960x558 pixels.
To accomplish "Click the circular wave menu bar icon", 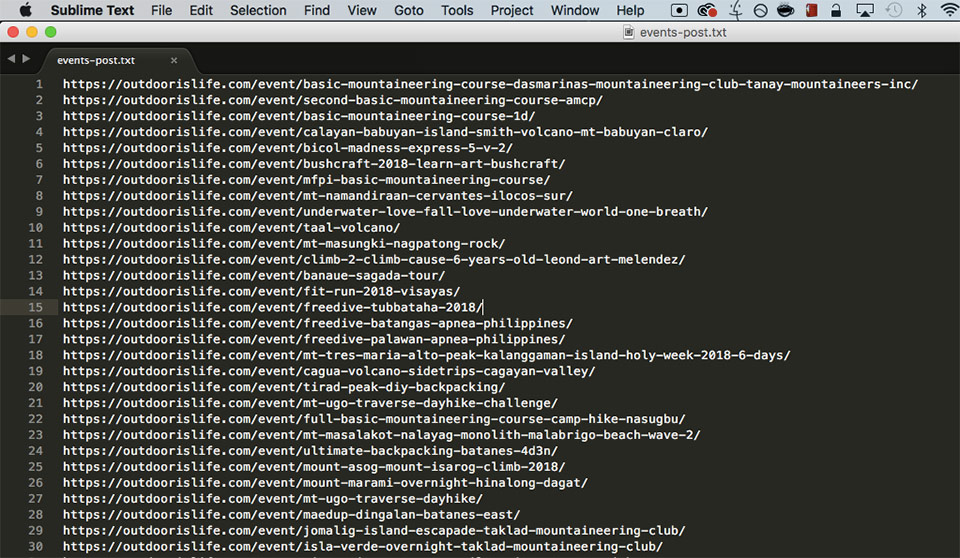I will coord(760,10).
